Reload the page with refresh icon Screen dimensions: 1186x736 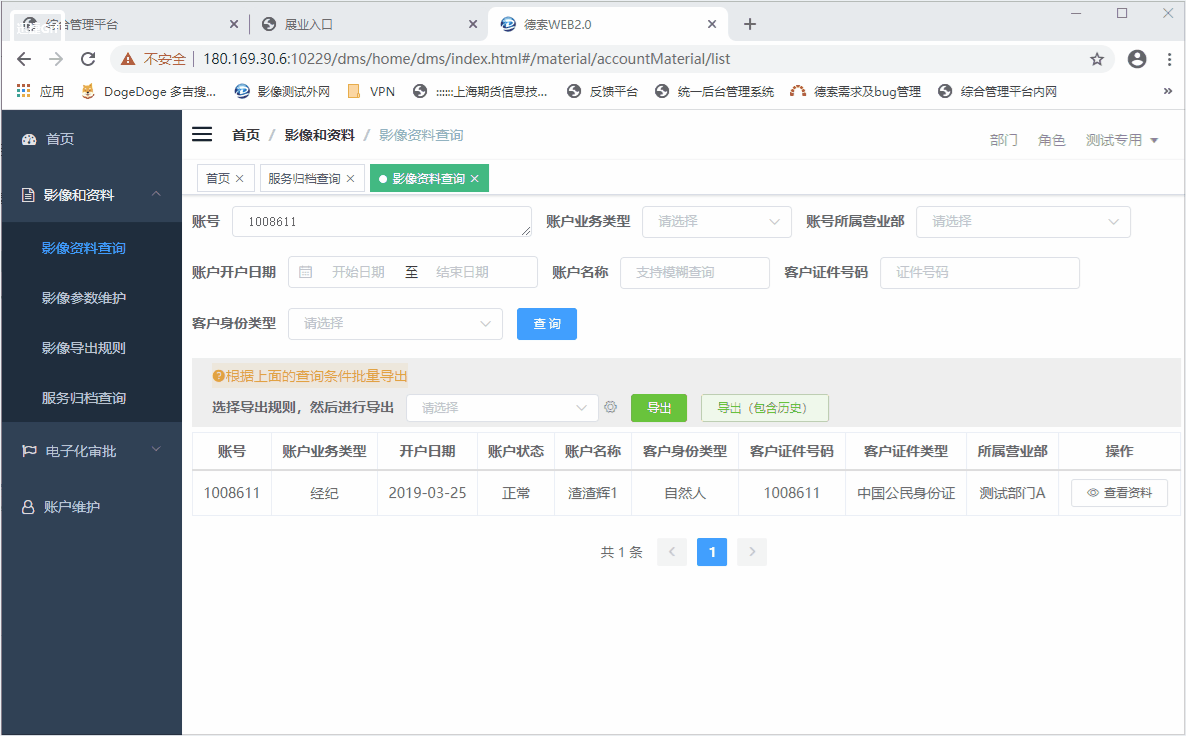coord(88,59)
